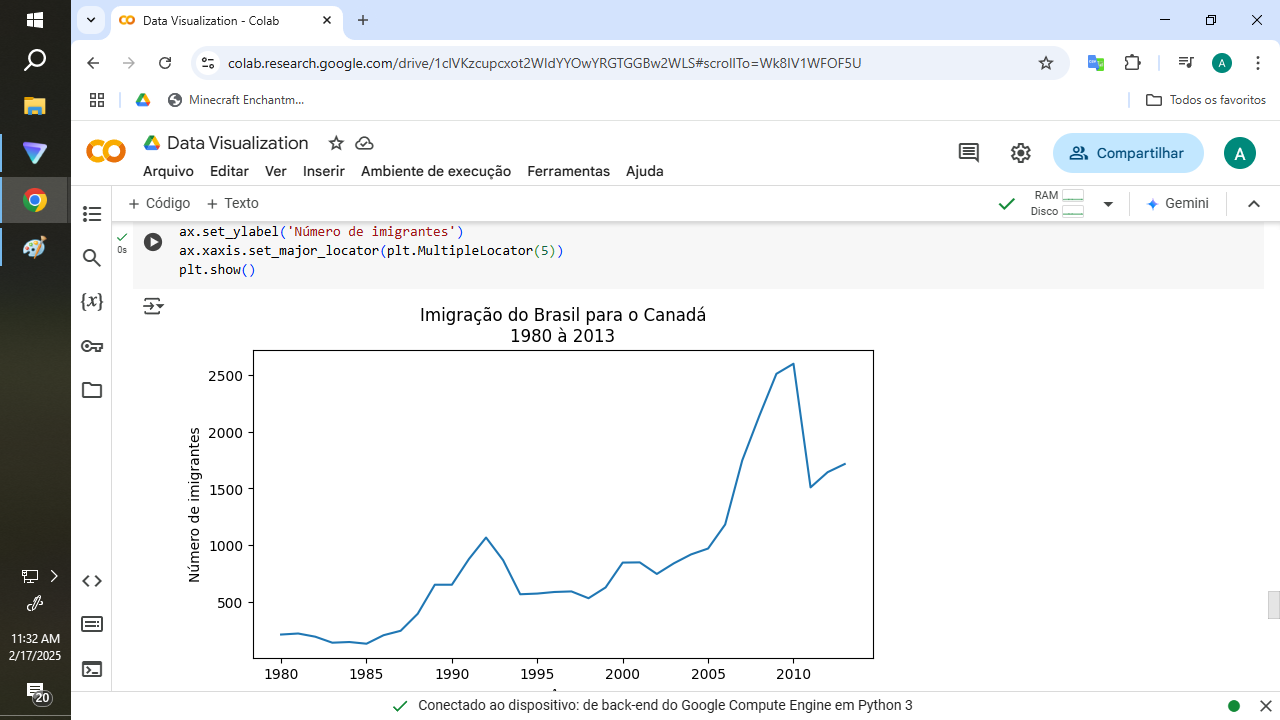Add a new Texto cell
The width and height of the screenshot is (1280, 720).
232,203
